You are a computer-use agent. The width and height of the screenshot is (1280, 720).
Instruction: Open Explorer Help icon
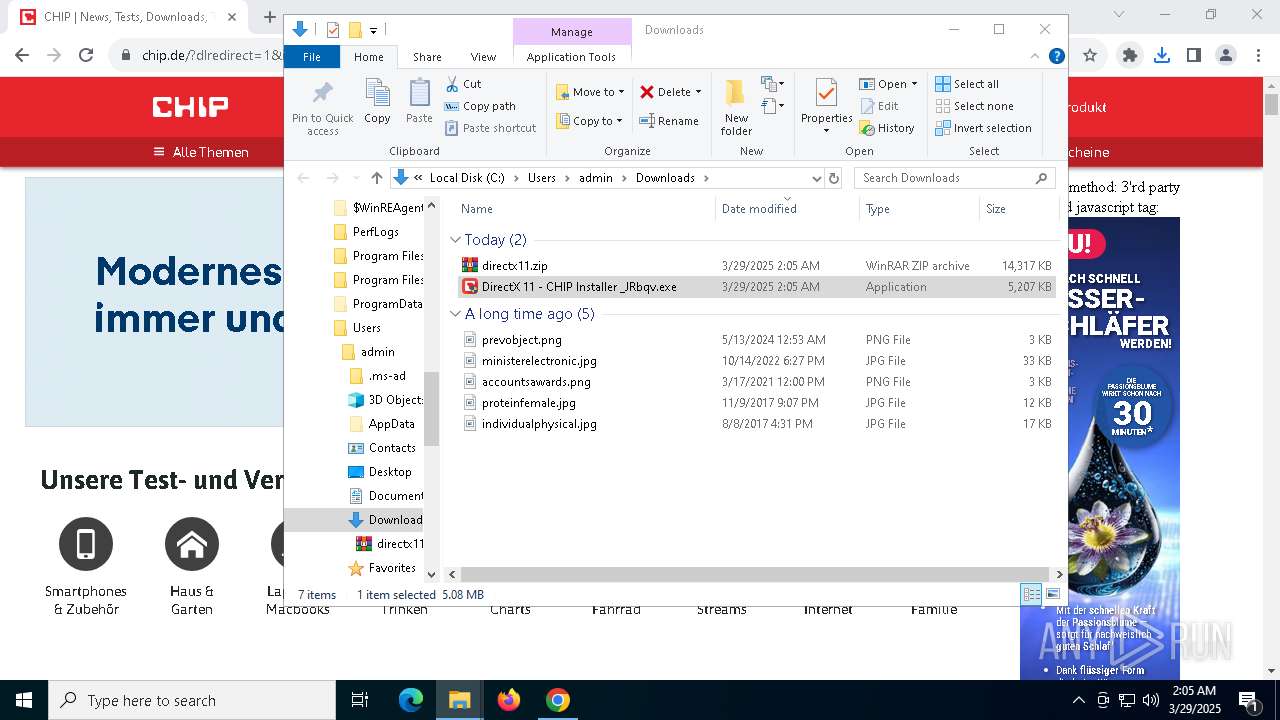coord(1056,57)
